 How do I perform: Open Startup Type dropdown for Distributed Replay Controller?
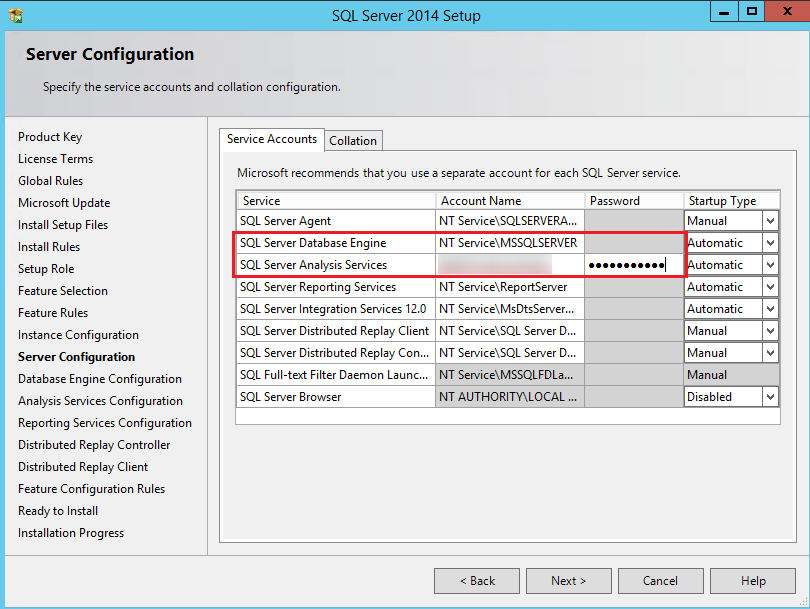[x=770, y=353]
